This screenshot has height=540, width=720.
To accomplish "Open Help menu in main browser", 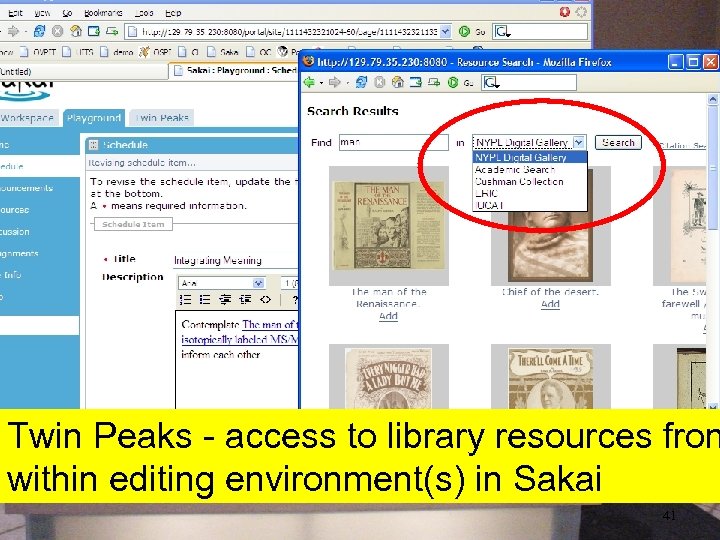I will (x=173, y=13).
